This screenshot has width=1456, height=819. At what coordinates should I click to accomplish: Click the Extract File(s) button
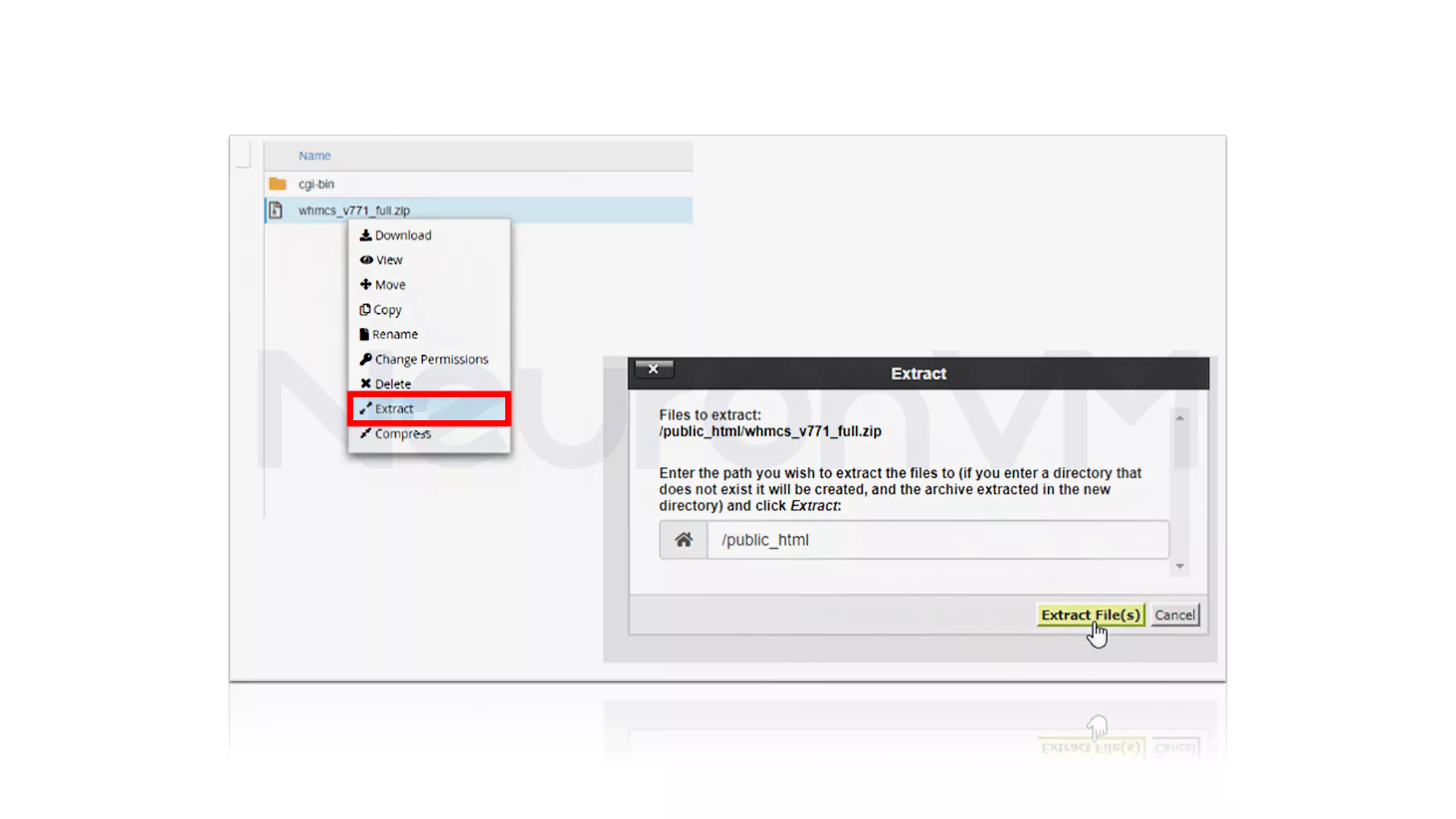click(1090, 615)
